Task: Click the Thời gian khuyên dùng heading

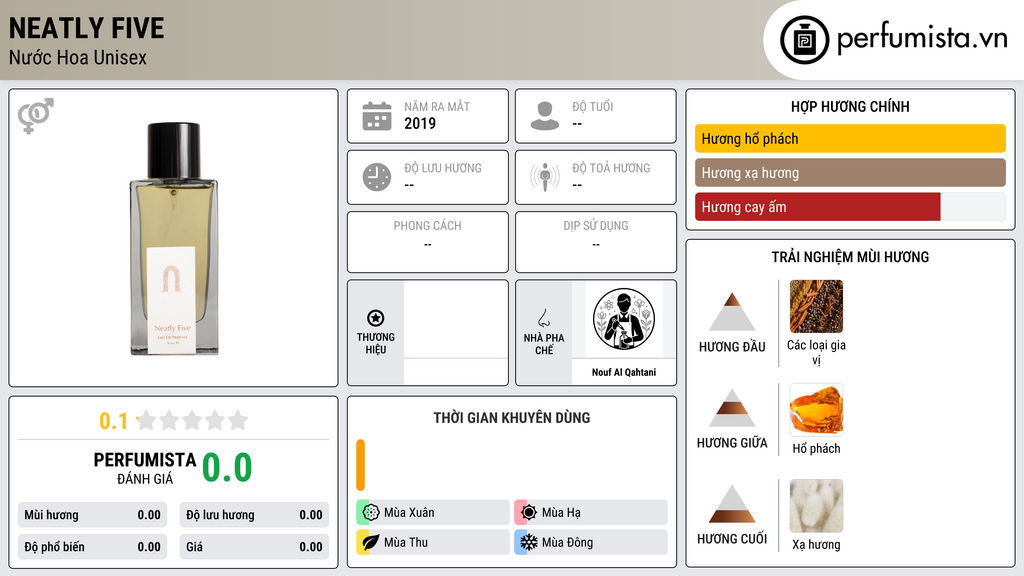Action: point(511,418)
